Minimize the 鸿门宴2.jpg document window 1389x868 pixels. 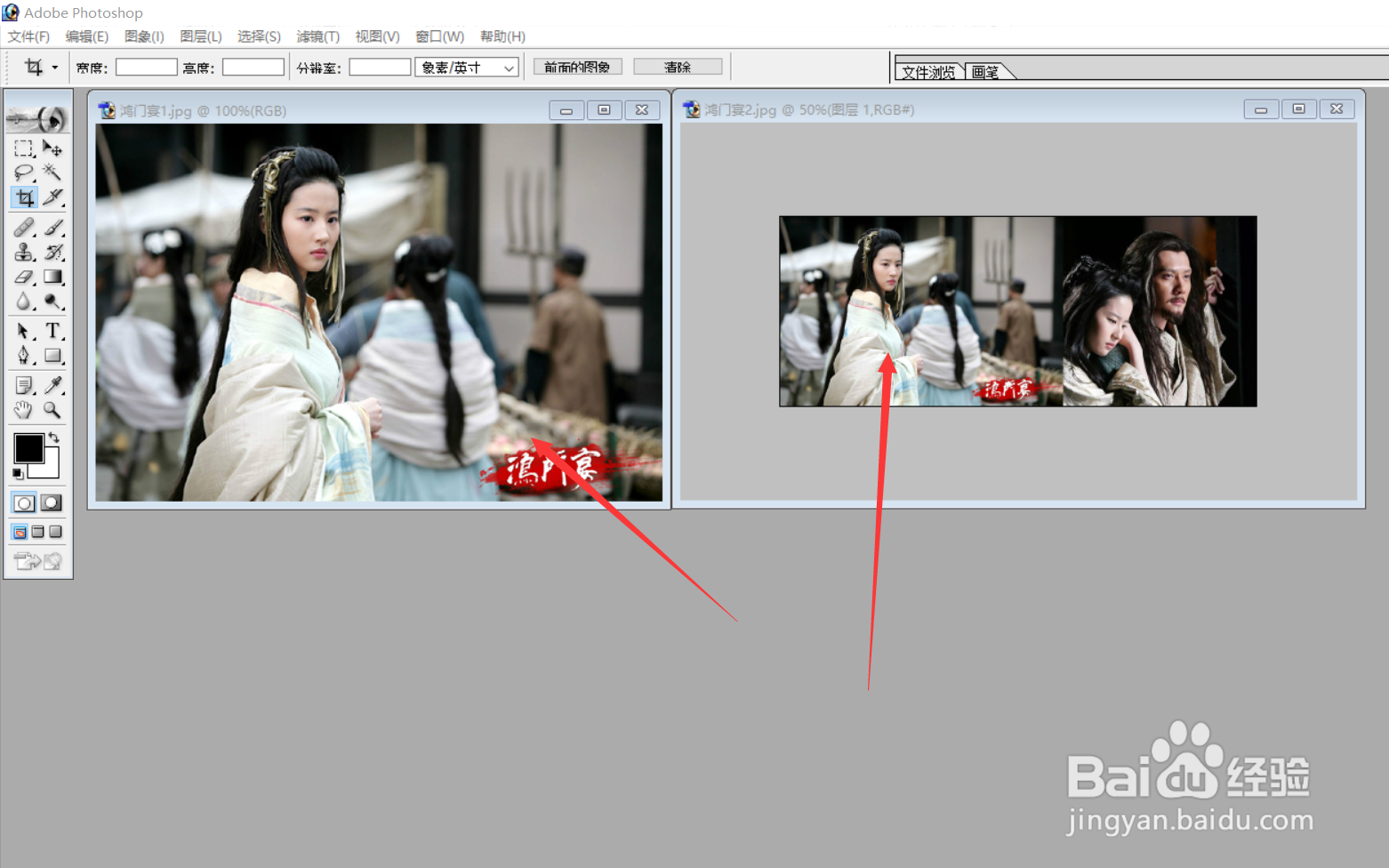(x=1261, y=109)
